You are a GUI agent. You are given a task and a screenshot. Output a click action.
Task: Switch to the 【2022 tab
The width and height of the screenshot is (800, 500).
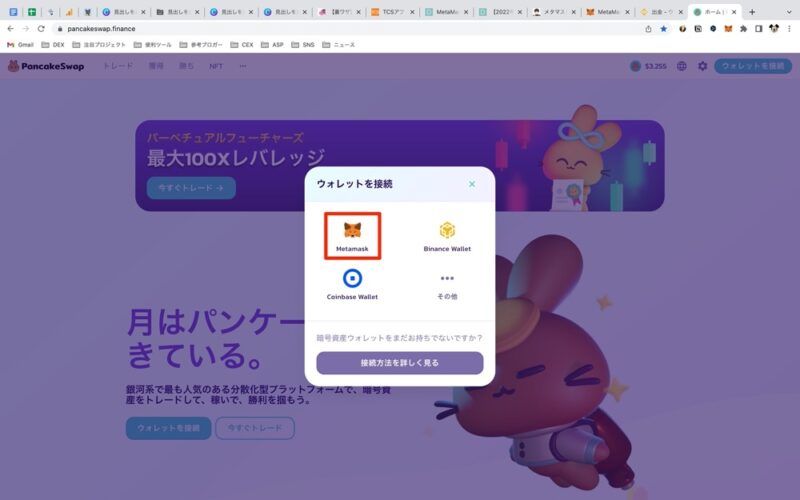pyautogui.click(x=500, y=12)
